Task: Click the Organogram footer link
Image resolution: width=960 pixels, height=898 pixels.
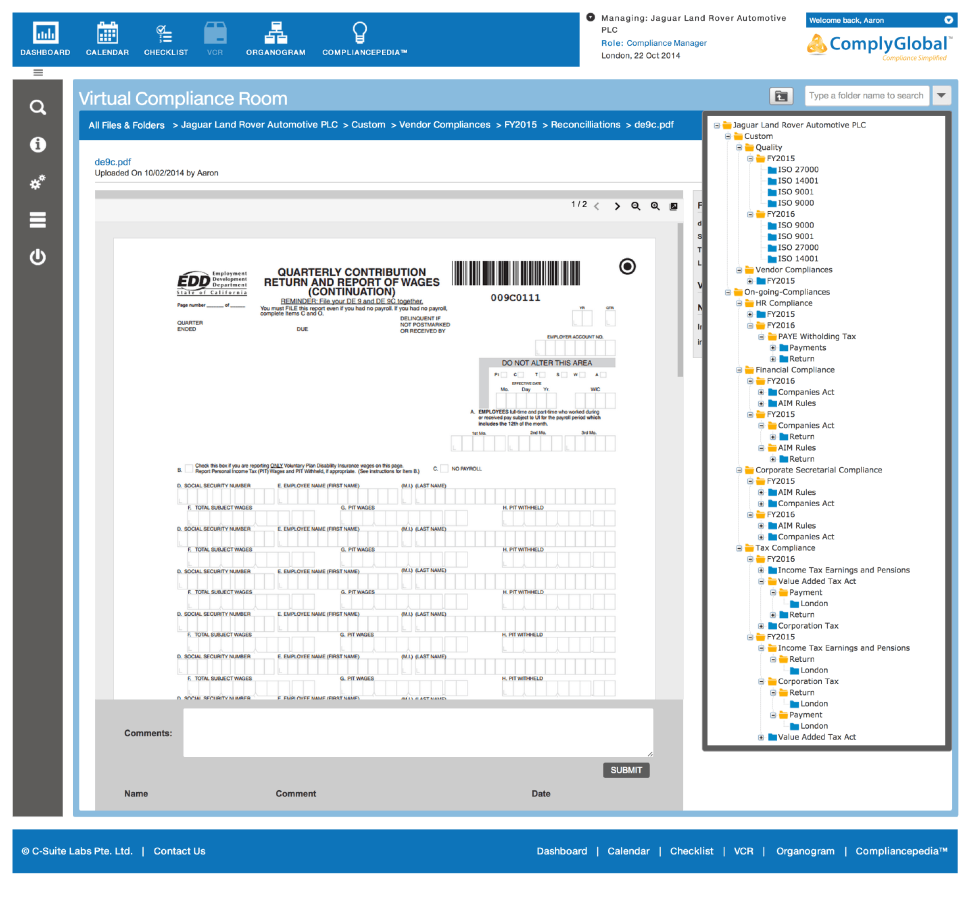Action: 805,851
